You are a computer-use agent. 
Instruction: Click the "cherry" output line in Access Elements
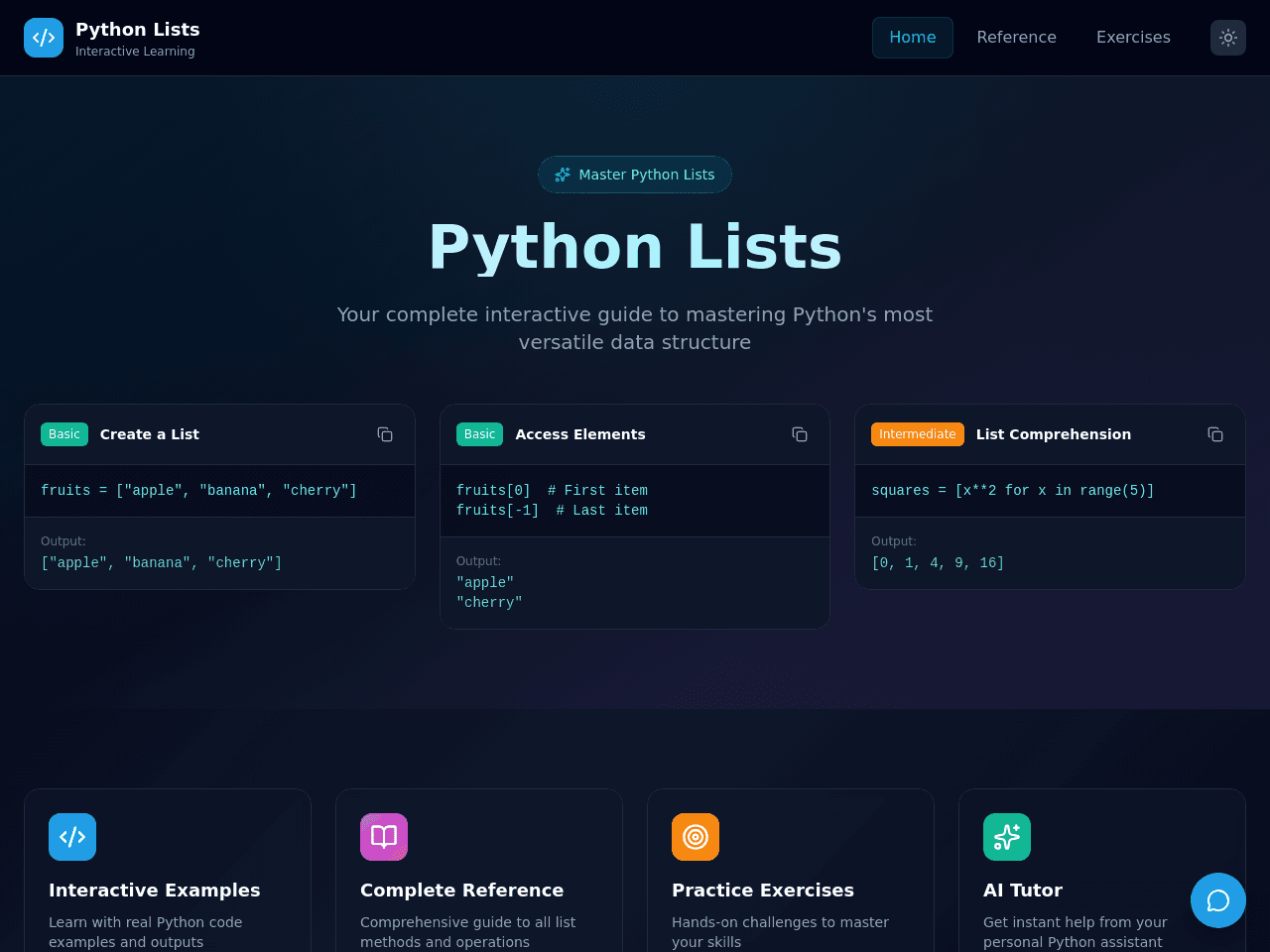click(489, 603)
